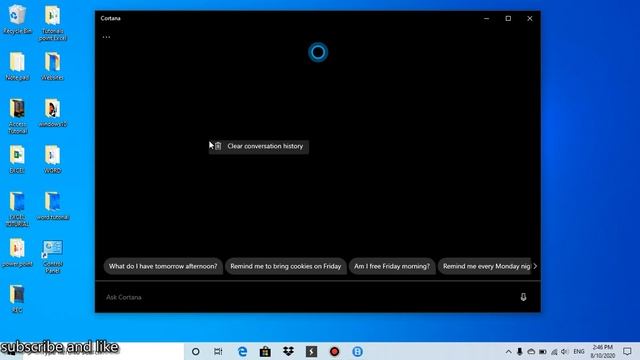This screenshot has height=360, width=640.
Task: Select the REC folder icon
Action: tap(17, 299)
